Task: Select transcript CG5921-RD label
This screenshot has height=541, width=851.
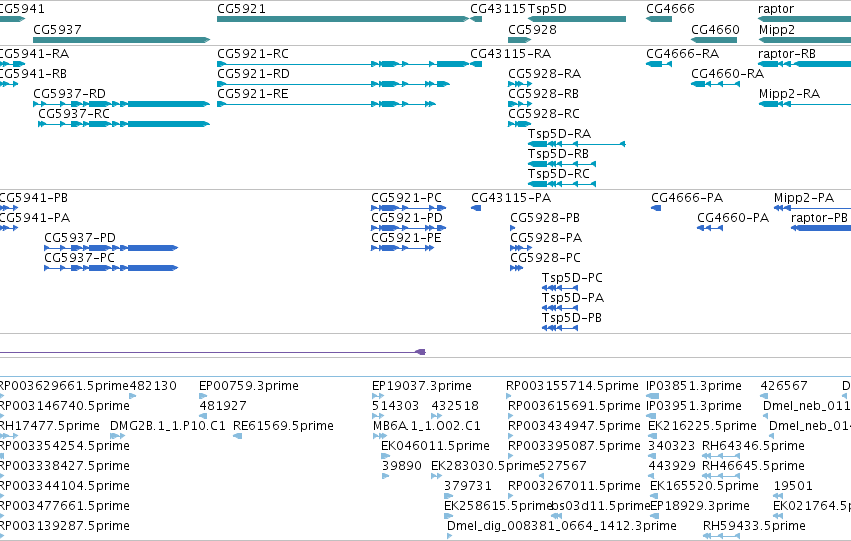Action: coord(253,74)
